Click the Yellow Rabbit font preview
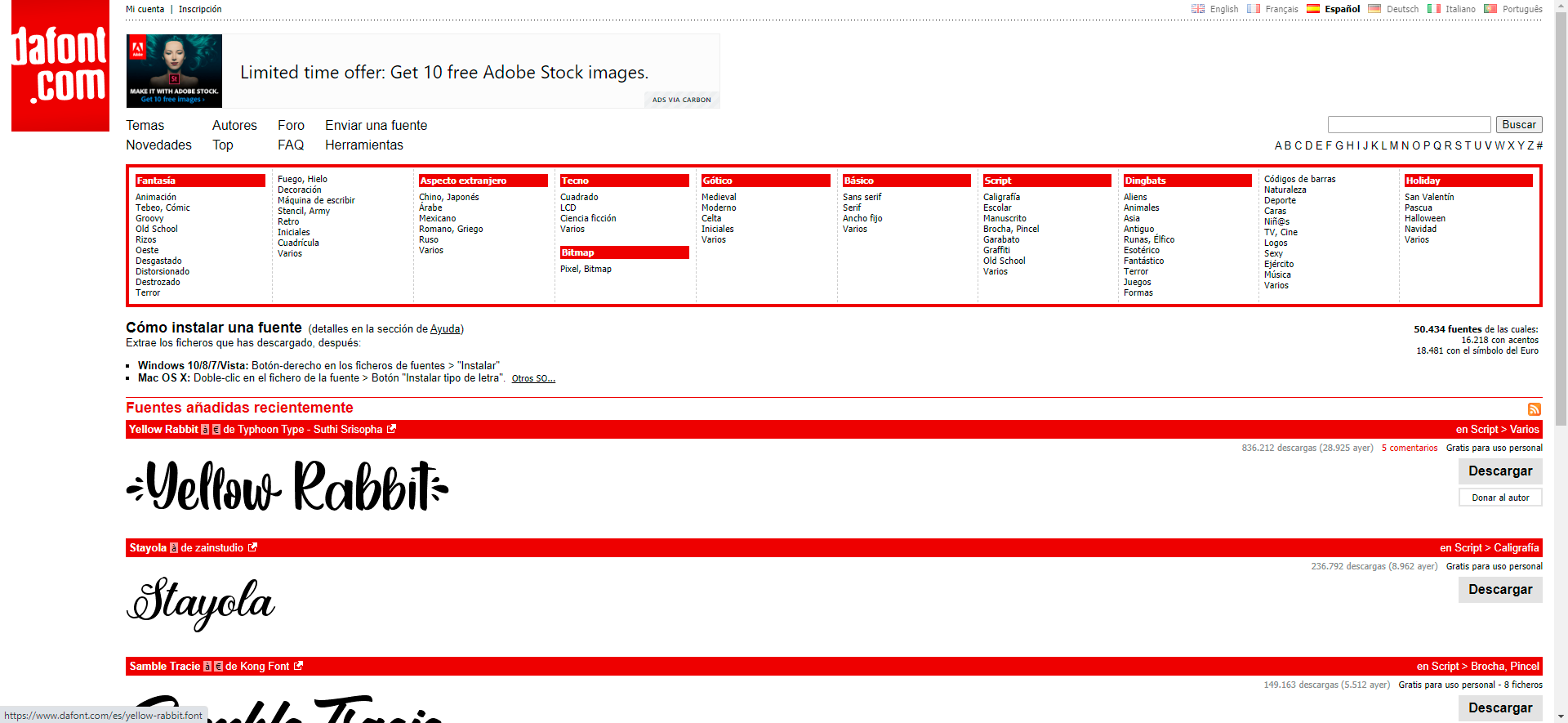This screenshot has width=1568, height=723. [x=287, y=486]
